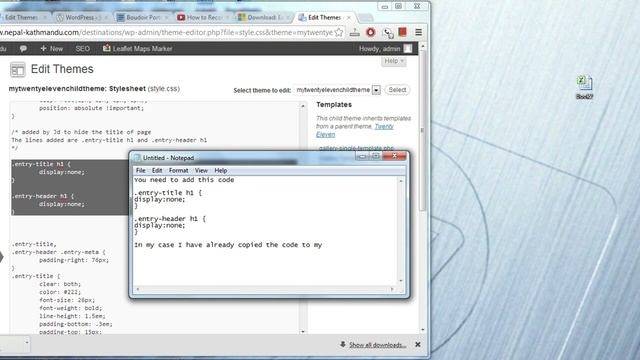Screen dimensions: 640x360
Task: Open gallery-single-template.php template link
Action: point(356,148)
